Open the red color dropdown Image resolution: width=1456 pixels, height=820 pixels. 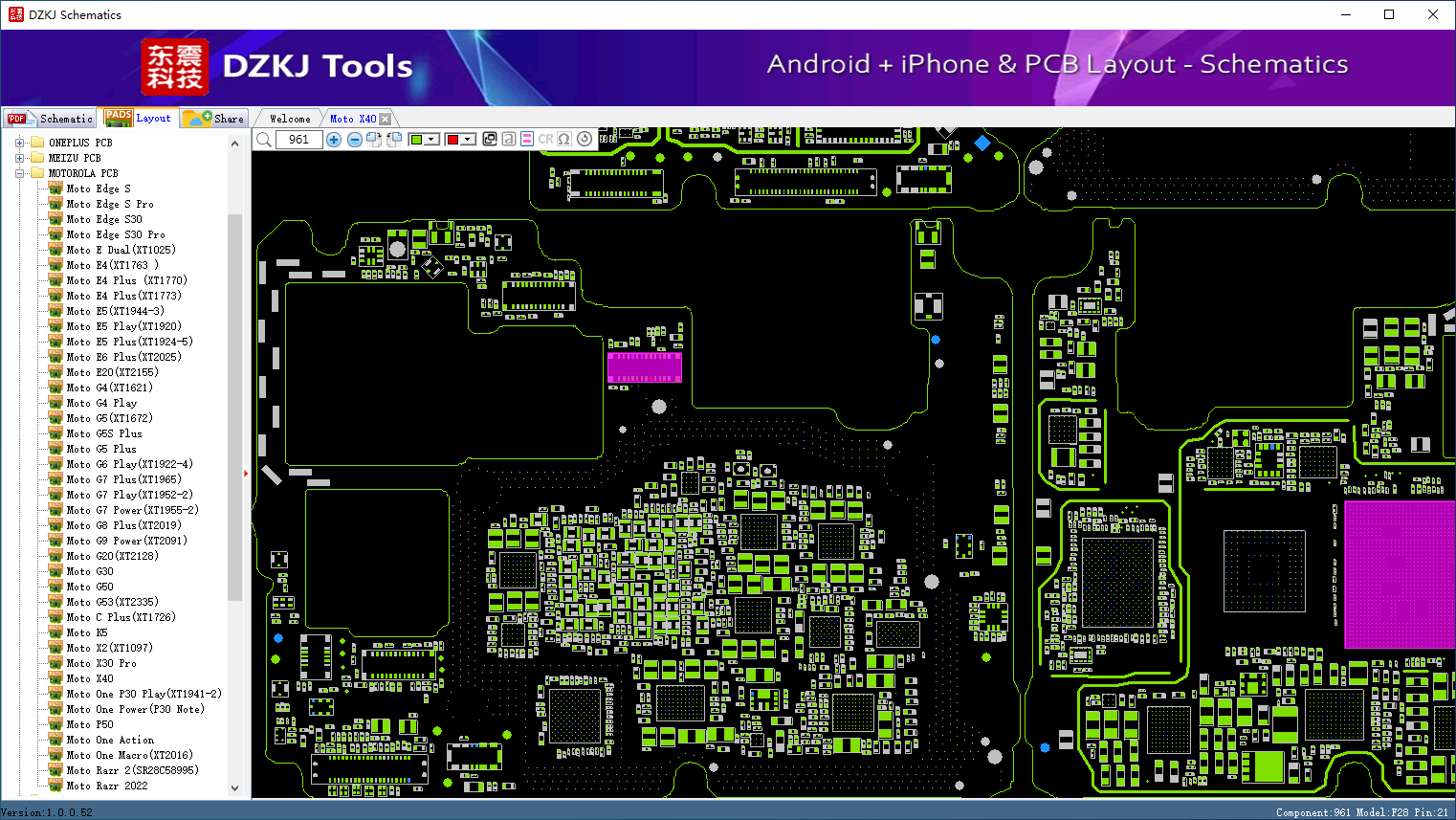[x=468, y=140]
